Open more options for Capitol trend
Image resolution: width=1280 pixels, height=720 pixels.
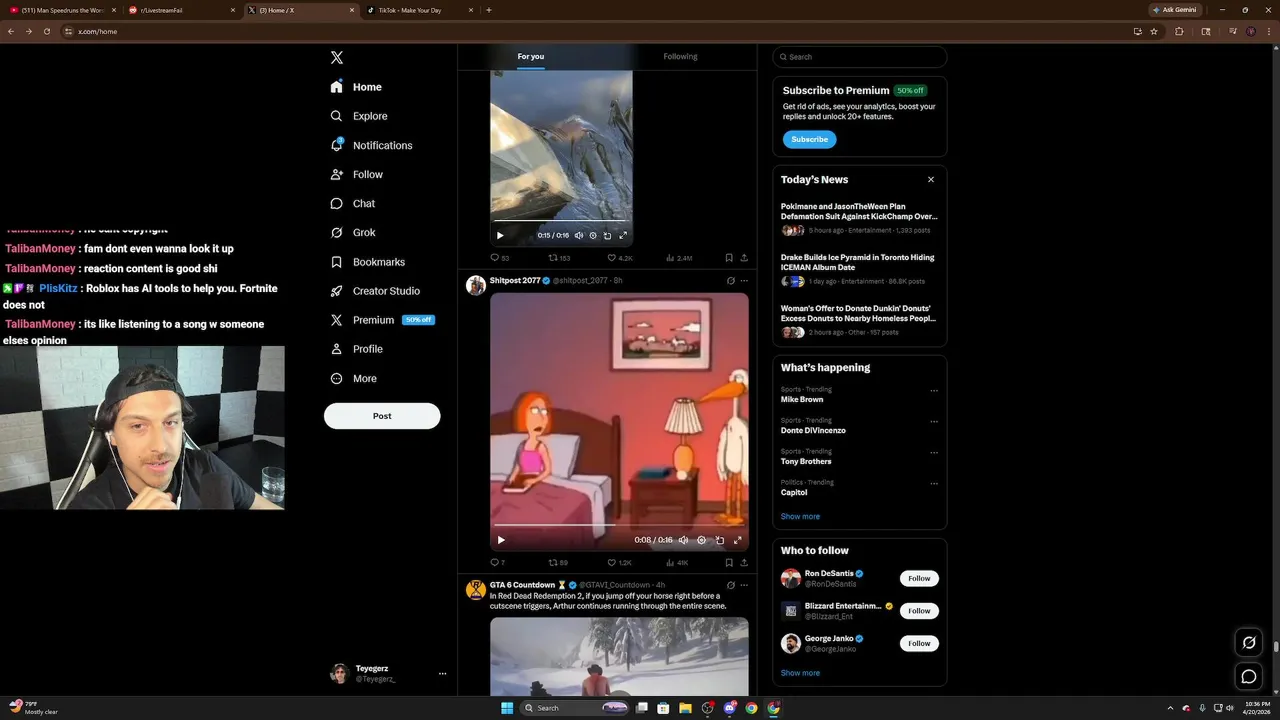[x=934, y=484]
